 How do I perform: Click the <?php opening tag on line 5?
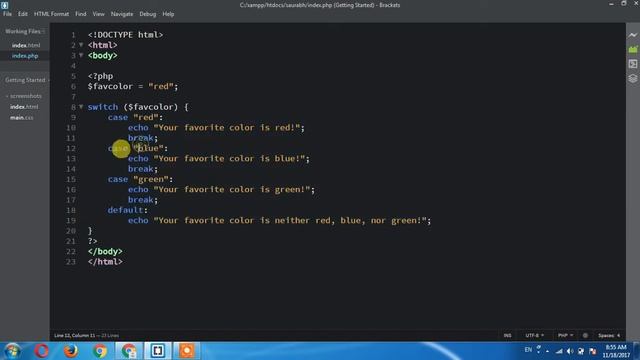pos(100,76)
